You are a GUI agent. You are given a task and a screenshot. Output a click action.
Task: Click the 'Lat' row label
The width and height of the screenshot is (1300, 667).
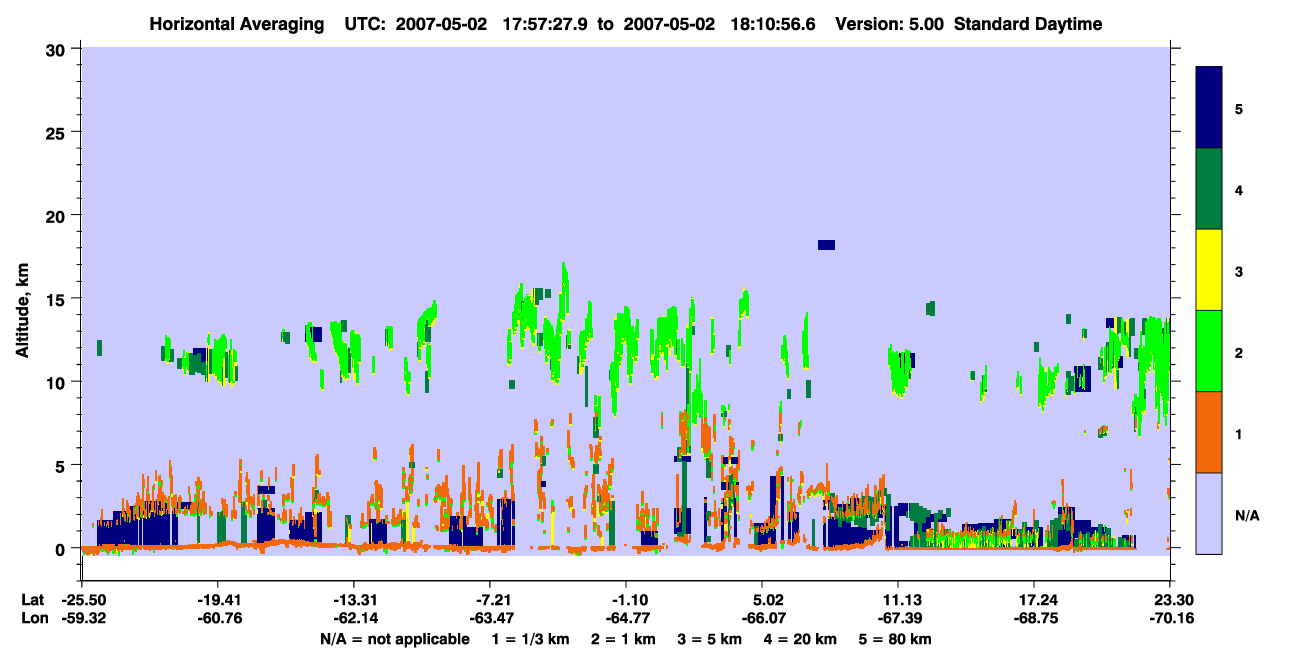click(33, 600)
